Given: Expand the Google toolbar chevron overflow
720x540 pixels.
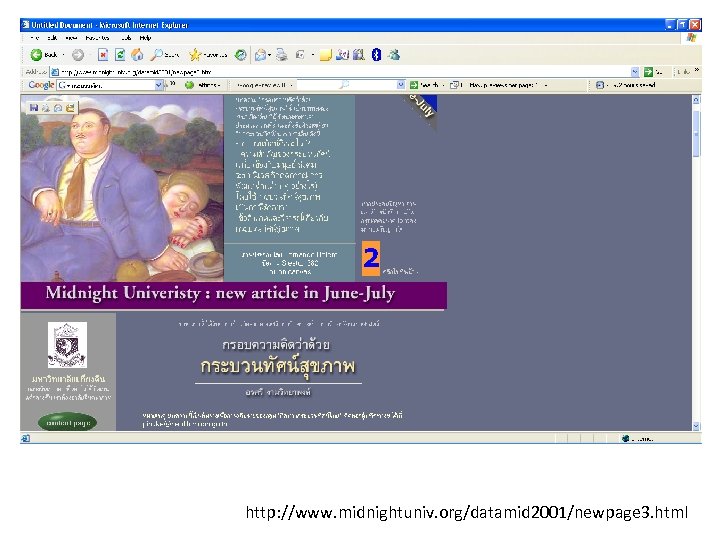Looking at the screenshot, I should click(x=173, y=84).
